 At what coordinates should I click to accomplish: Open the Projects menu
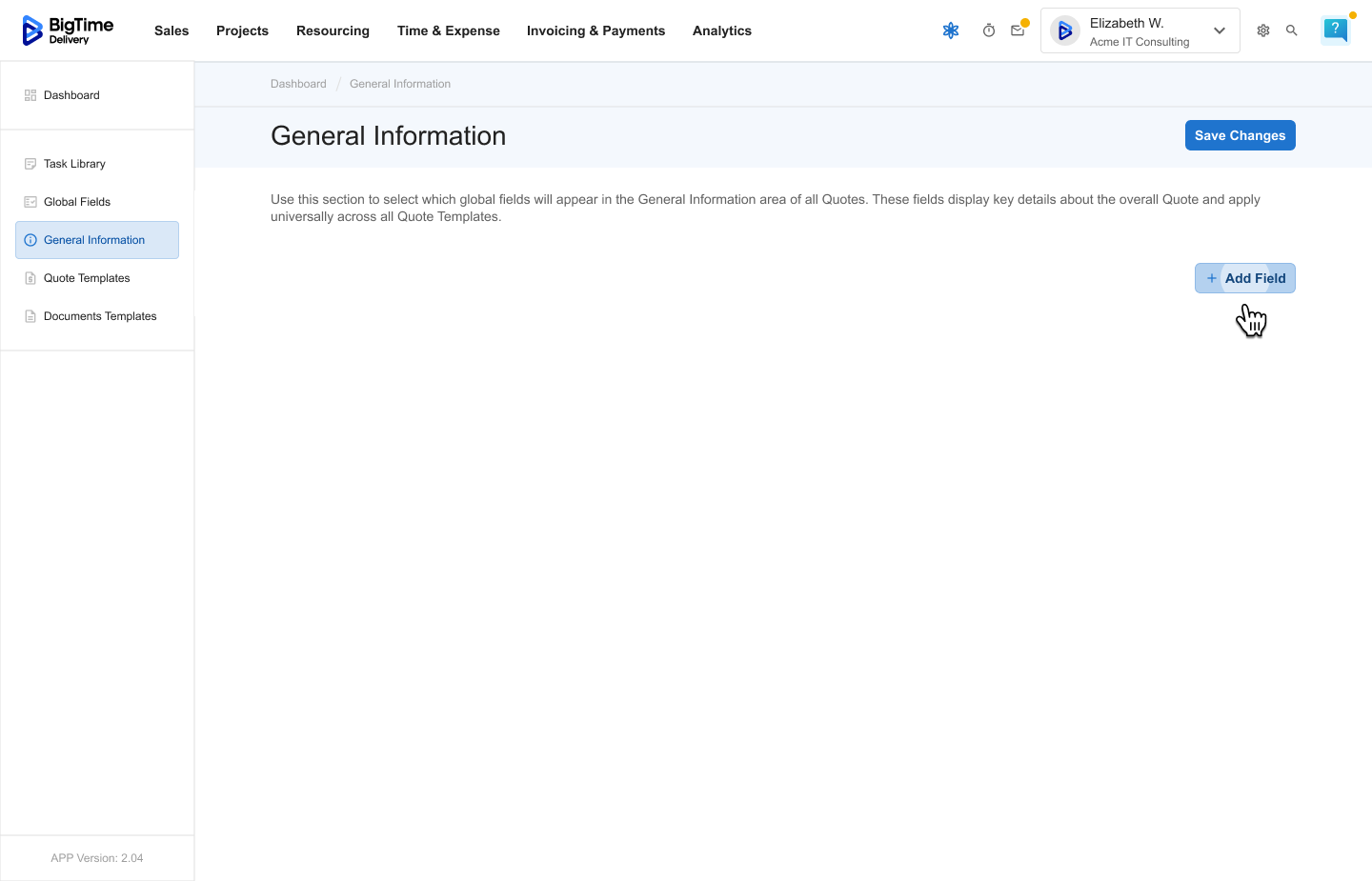pyautogui.click(x=242, y=30)
